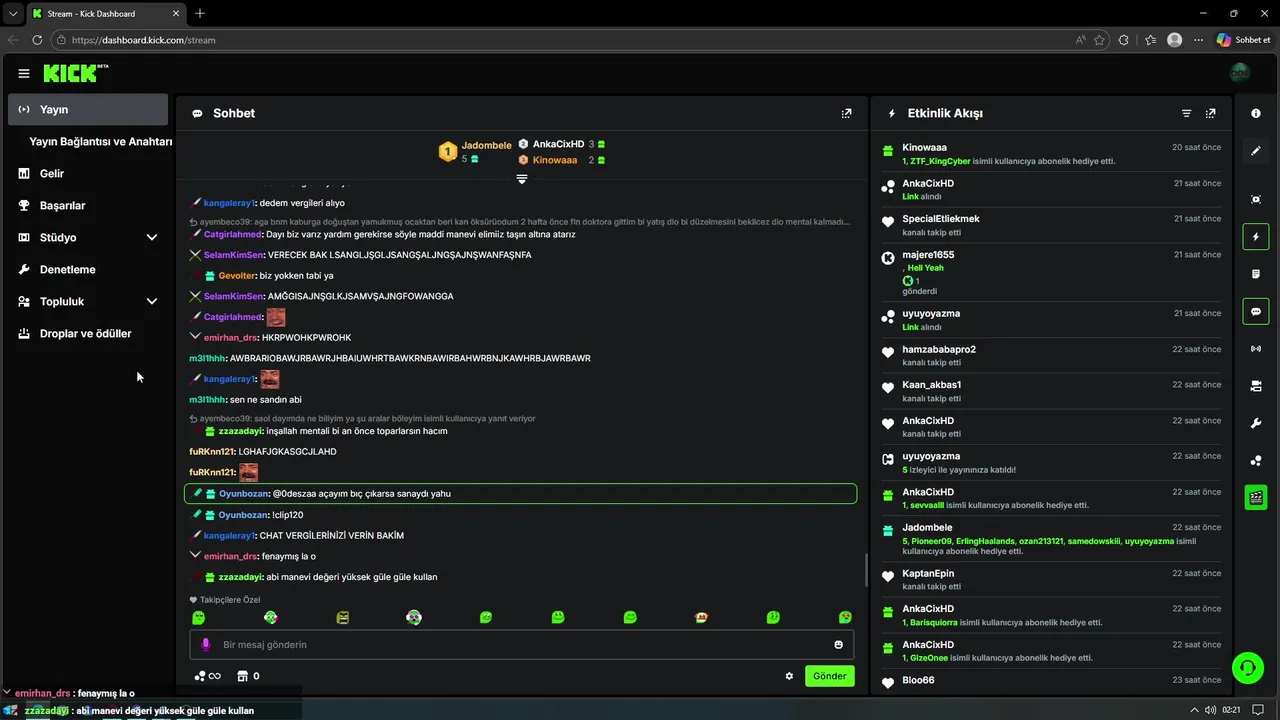Reload the page with browser refresh
This screenshot has height=720, width=1280.
click(x=37, y=40)
